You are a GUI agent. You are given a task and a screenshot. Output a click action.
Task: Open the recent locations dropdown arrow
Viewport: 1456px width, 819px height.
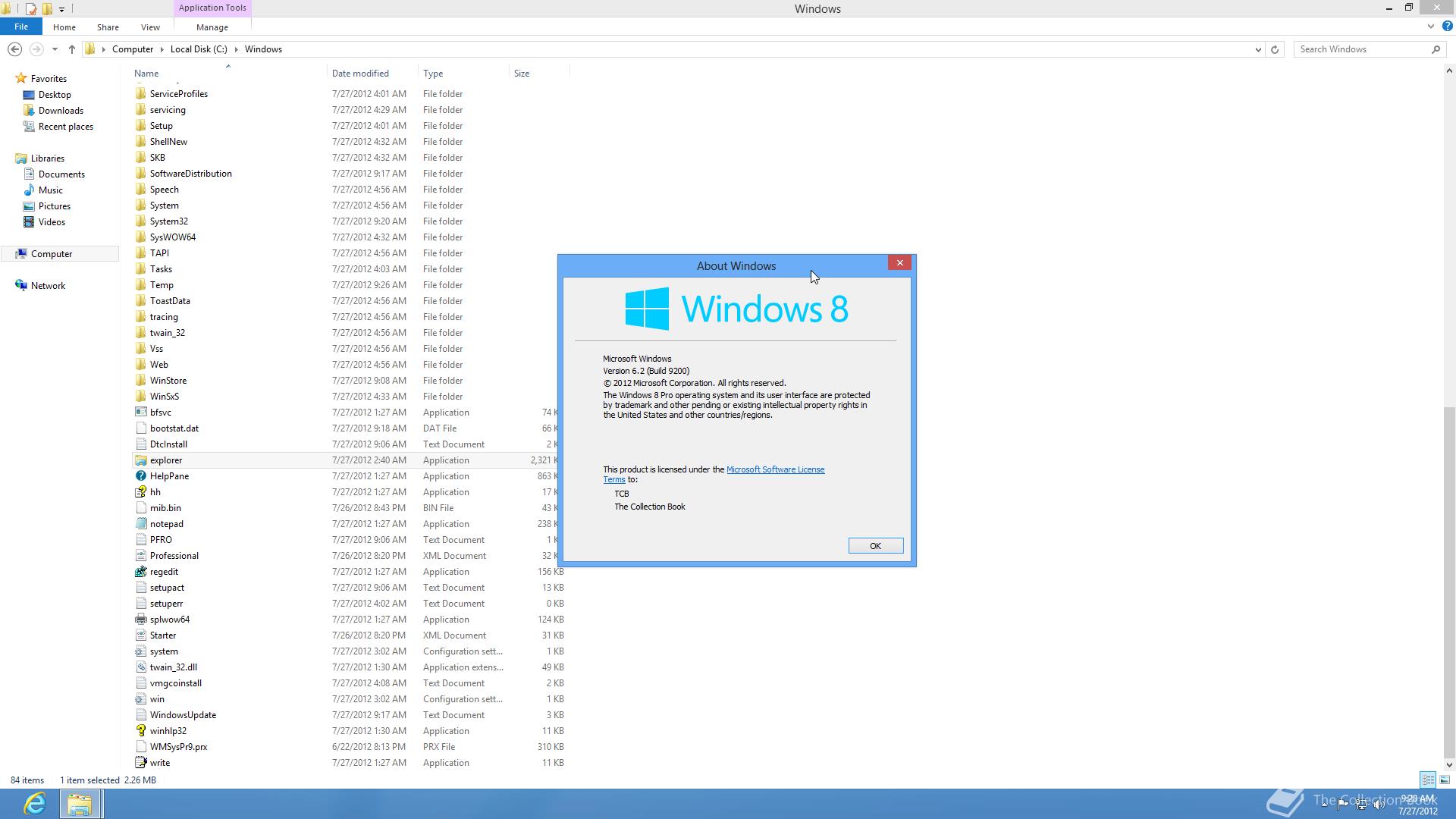[55, 49]
